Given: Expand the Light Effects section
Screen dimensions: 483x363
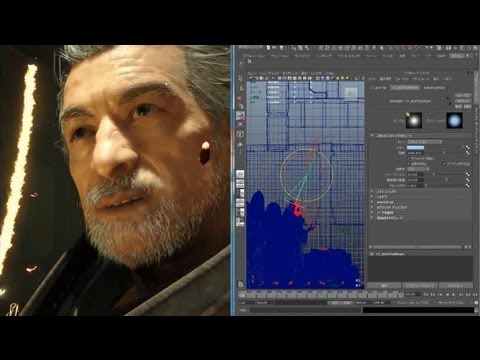Looking at the screenshot, I should (x=373, y=192).
